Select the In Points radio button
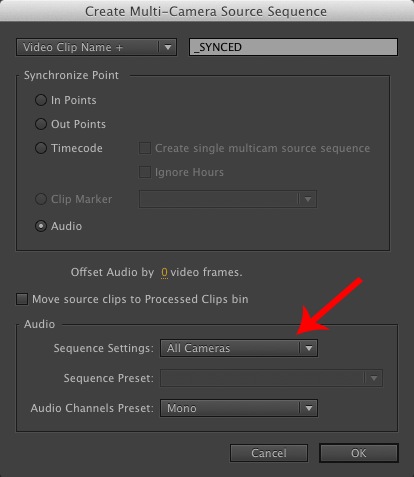 coord(41,100)
